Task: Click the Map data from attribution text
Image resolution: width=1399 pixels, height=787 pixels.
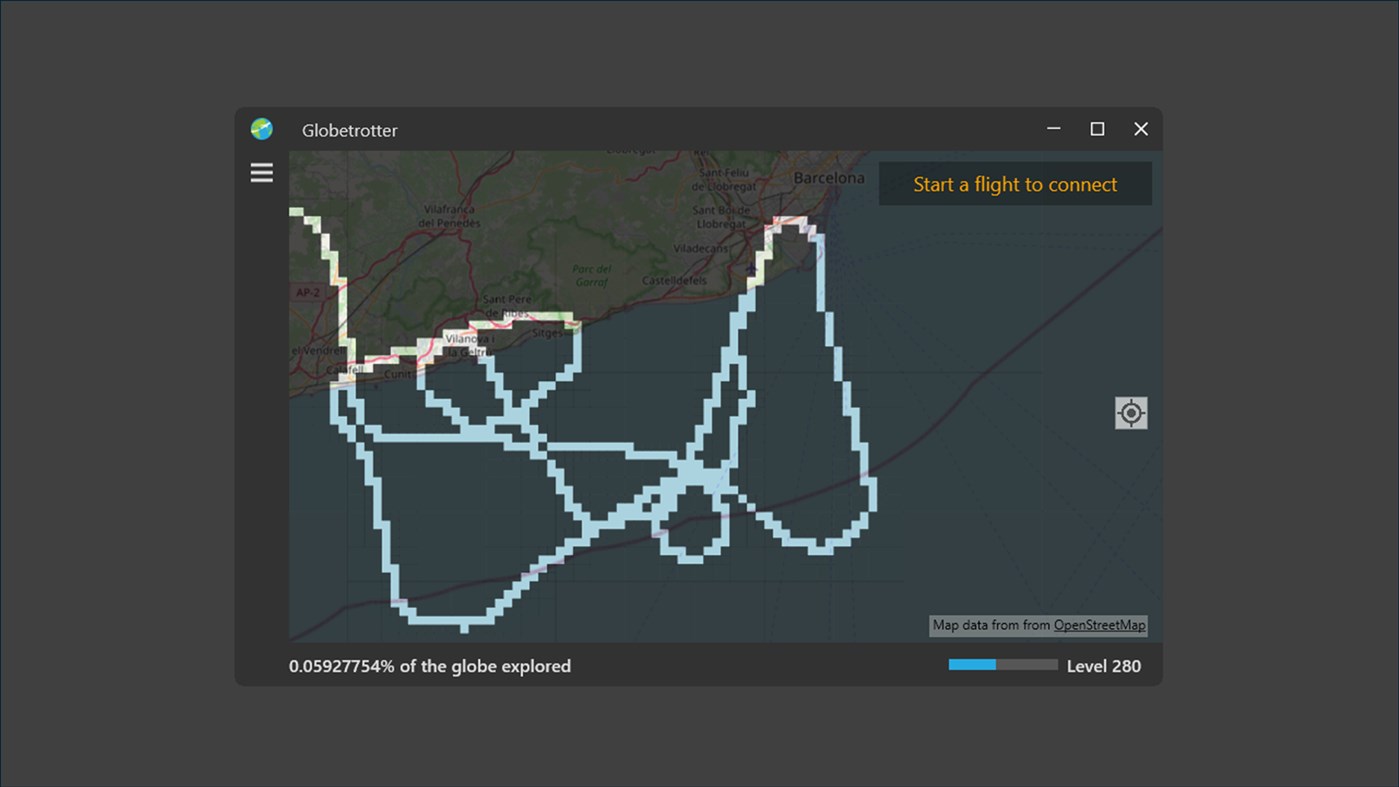Action: pos(991,625)
